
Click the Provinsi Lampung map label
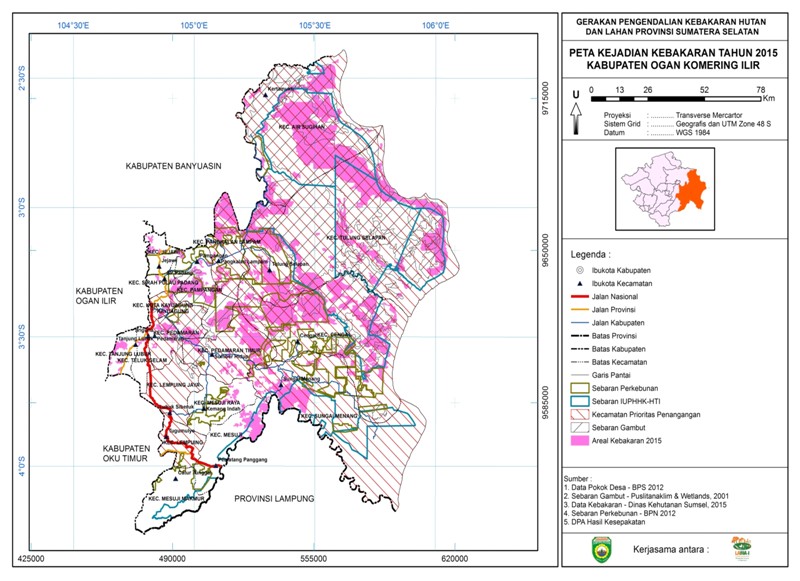[274, 497]
